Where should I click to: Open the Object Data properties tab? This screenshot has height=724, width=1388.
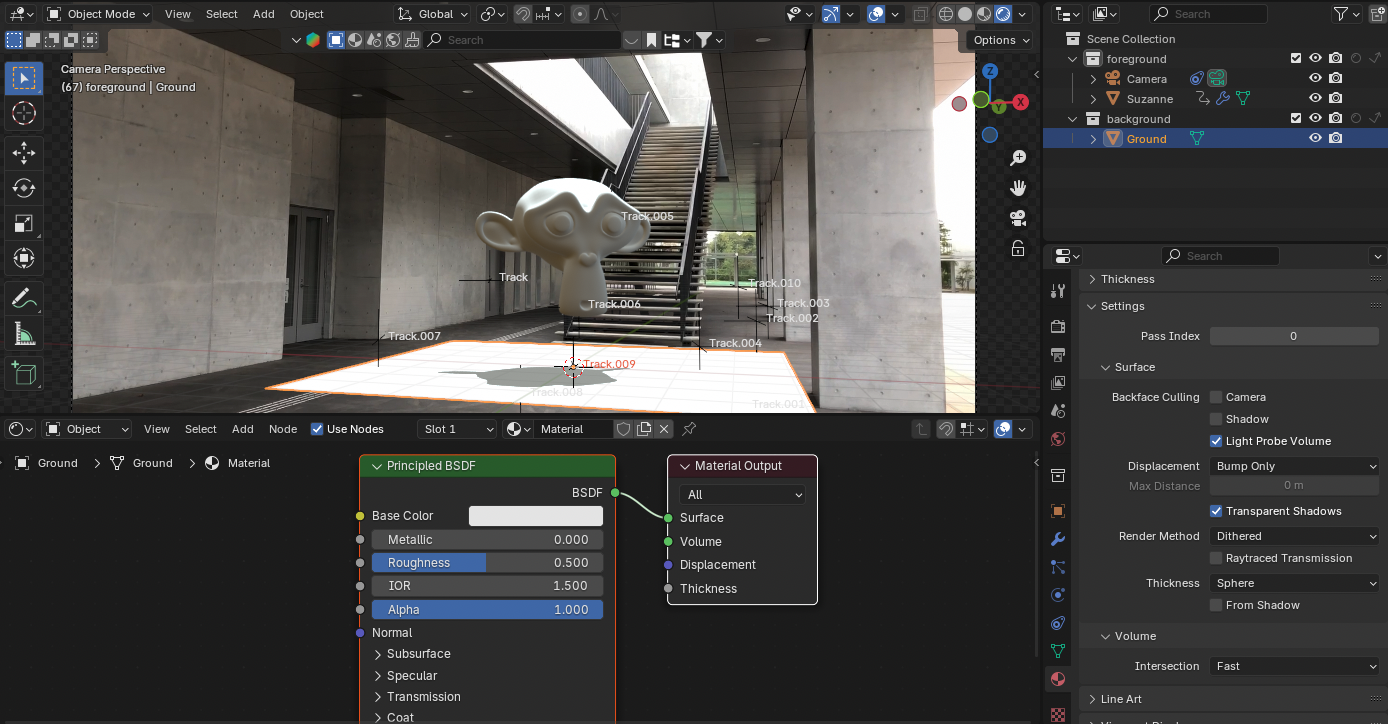click(x=1058, y=651)
